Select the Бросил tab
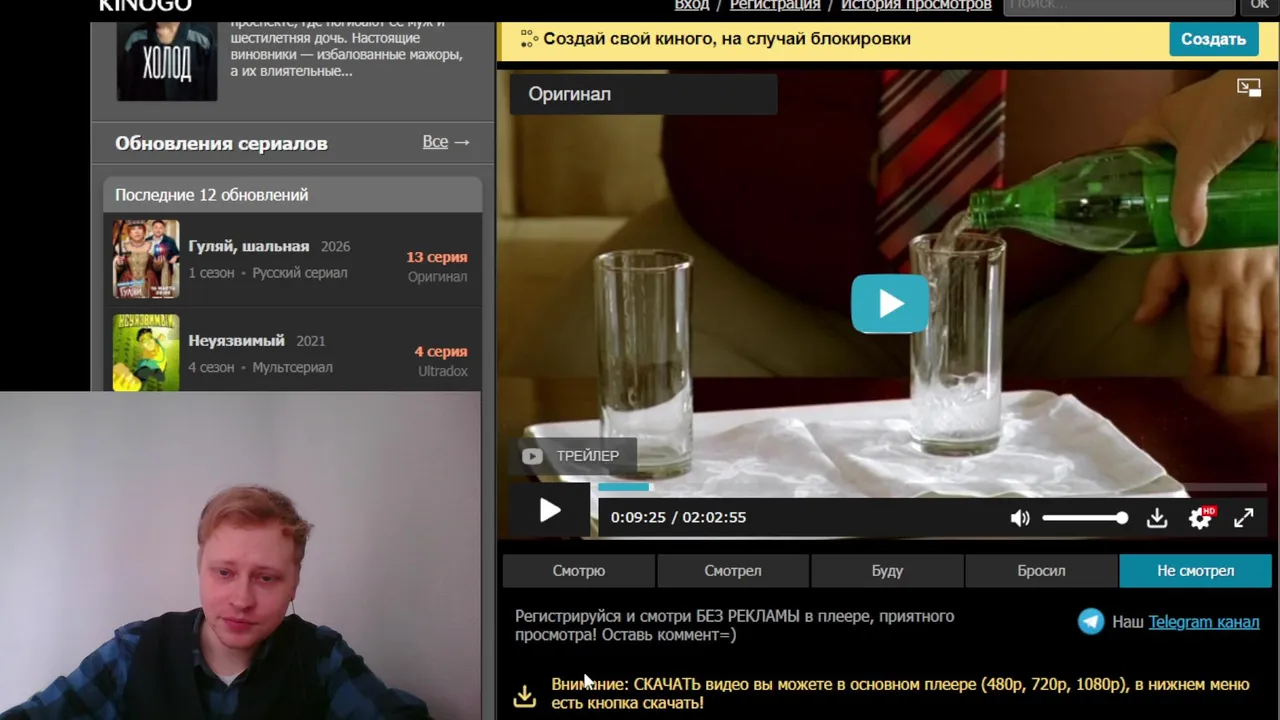Screen dimensions: 1280x720 point(1041,571)
